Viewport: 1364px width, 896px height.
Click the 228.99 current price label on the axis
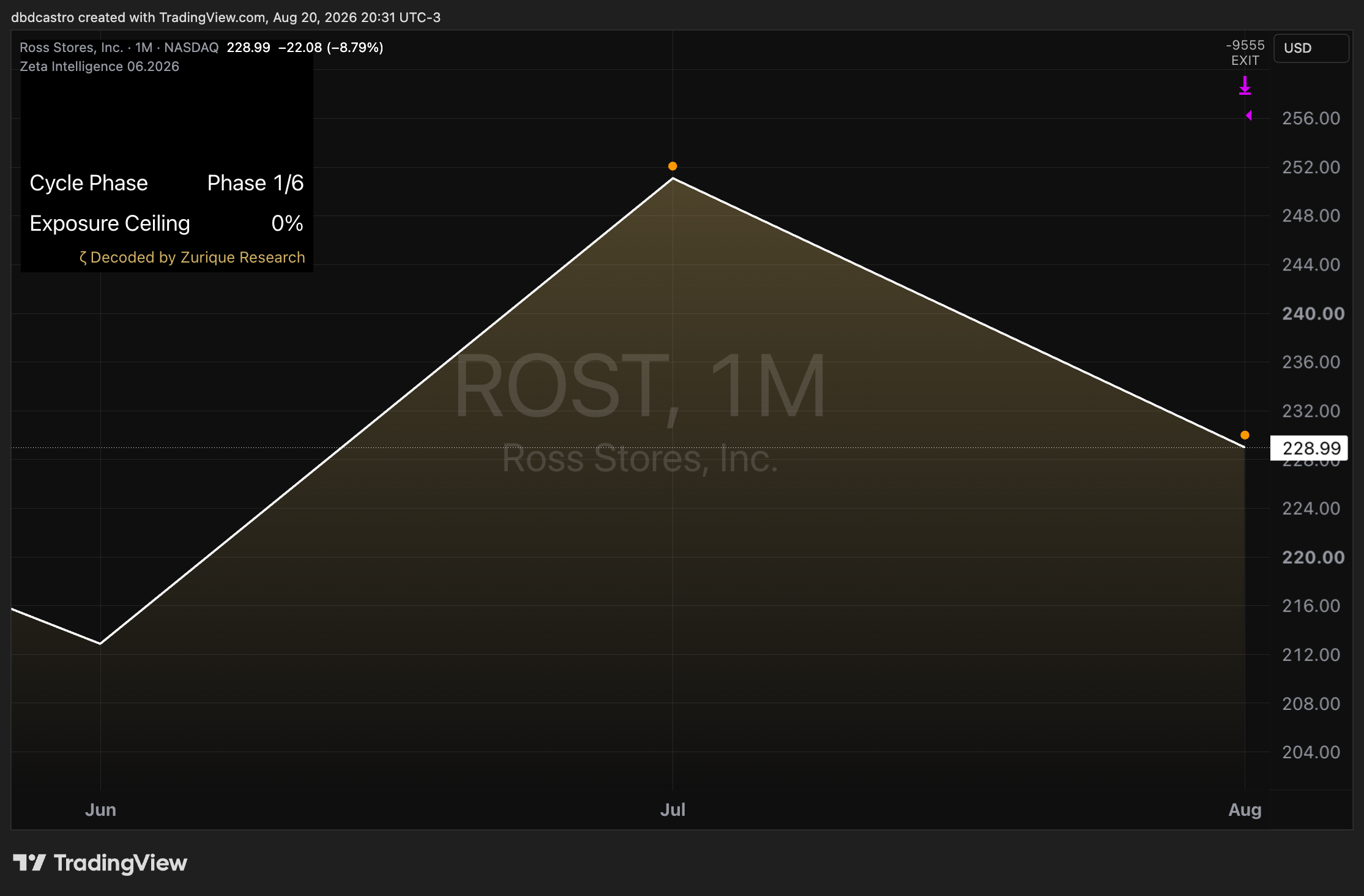click(x=1310, y=449)
